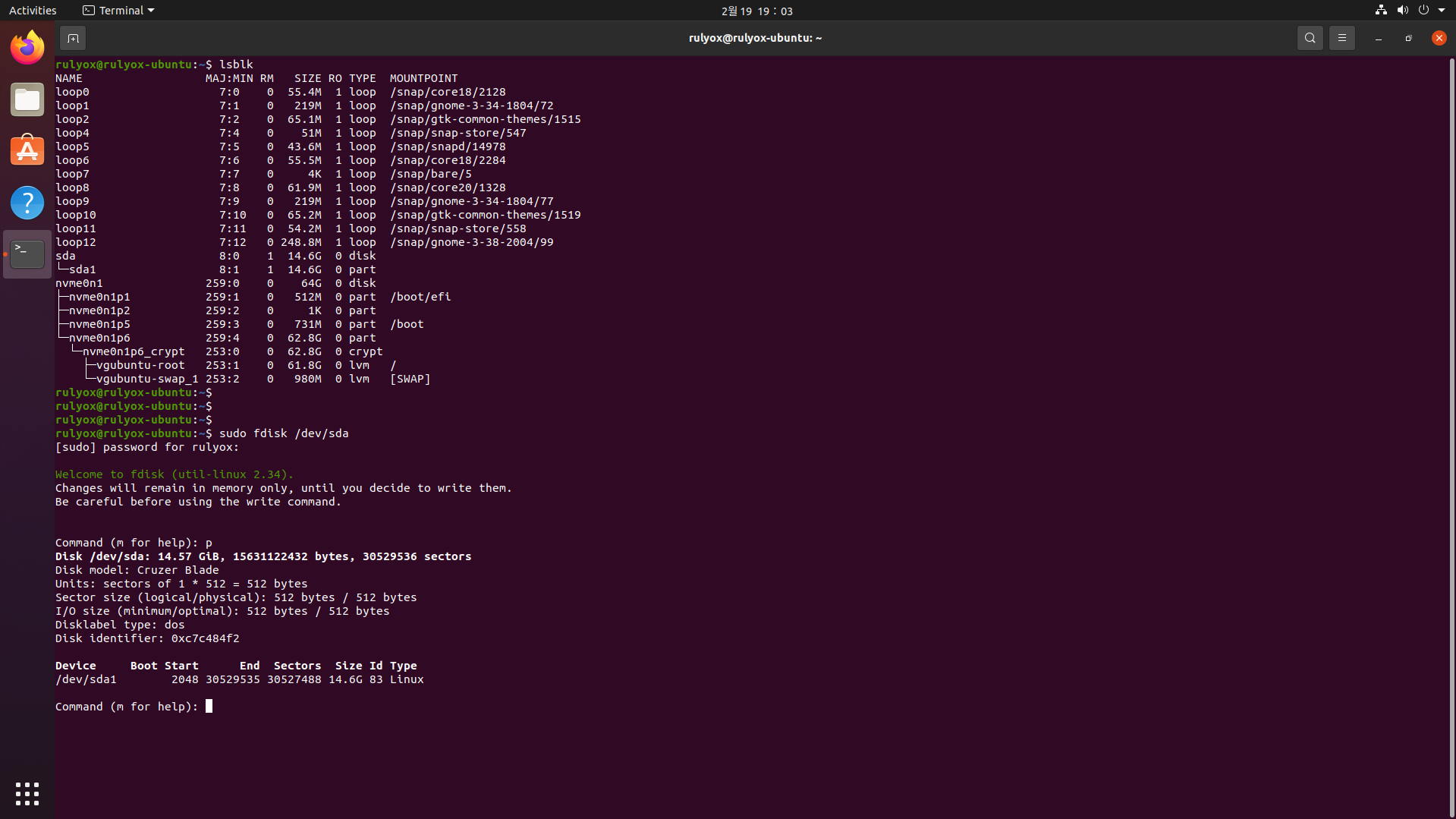Image resolution: width=1456 pixels, height=819 pixels.
Task: Open the network status icon
Action: [1381, 11]
